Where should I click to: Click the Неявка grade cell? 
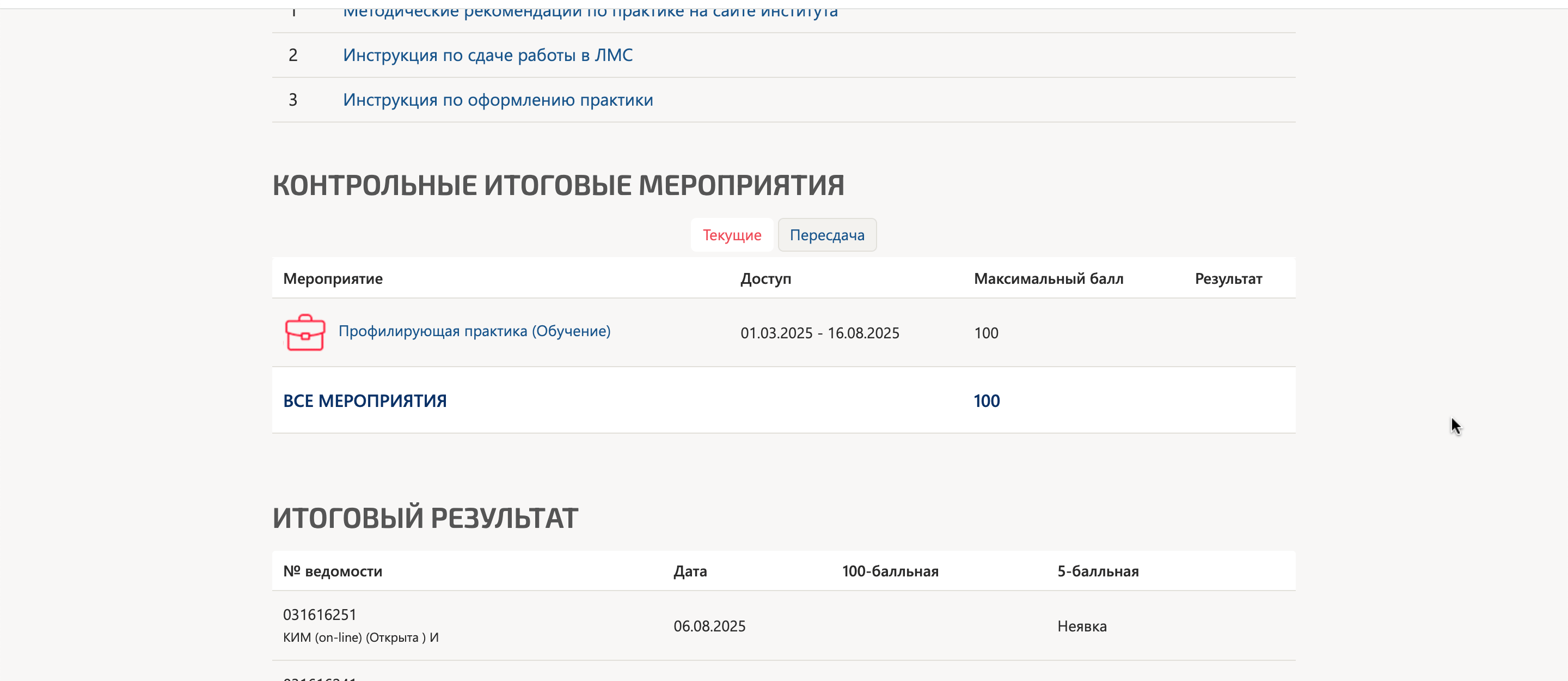tap(1082, 626)
